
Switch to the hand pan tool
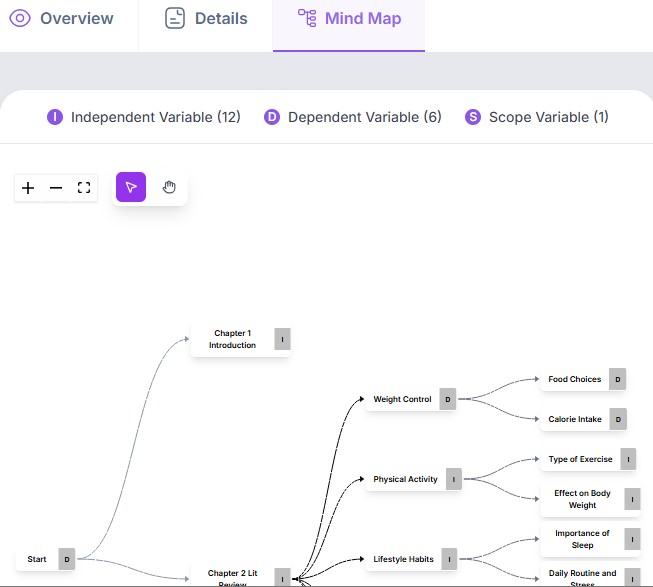169,187
